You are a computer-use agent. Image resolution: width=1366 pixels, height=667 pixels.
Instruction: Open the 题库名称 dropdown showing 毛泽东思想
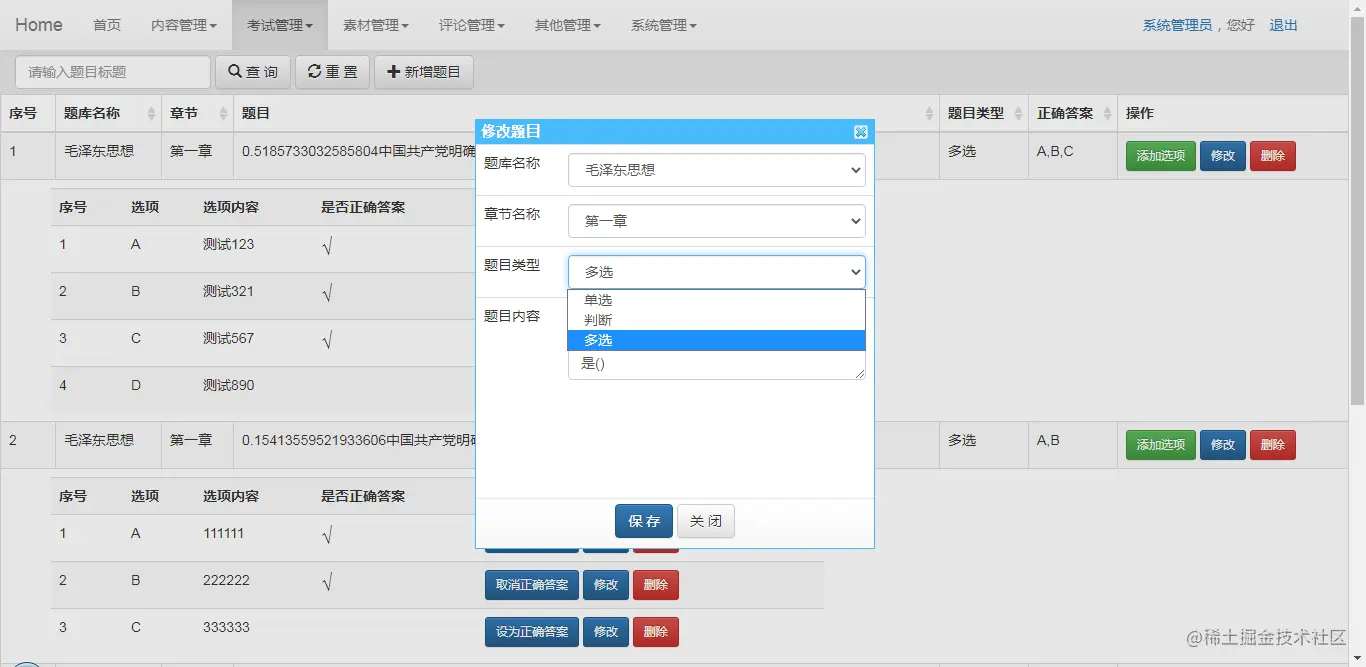717,170
